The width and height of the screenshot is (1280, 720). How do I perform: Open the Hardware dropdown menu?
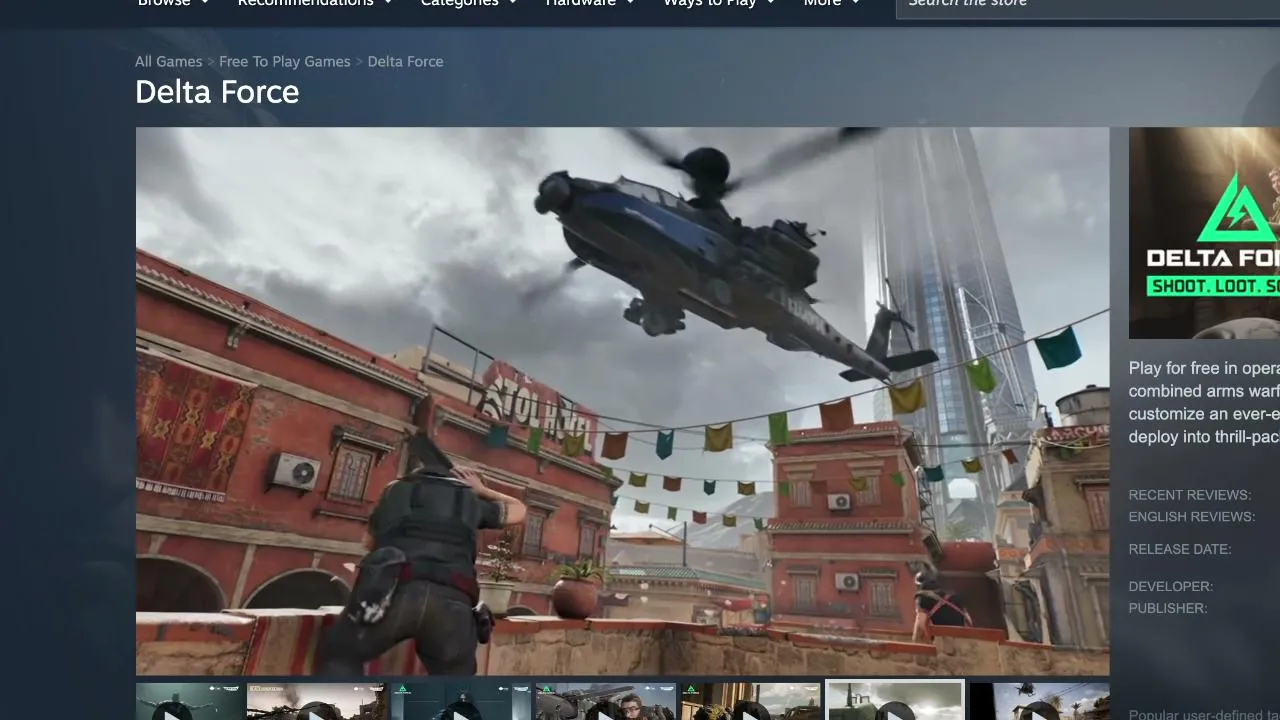click(x=590, y=3)
